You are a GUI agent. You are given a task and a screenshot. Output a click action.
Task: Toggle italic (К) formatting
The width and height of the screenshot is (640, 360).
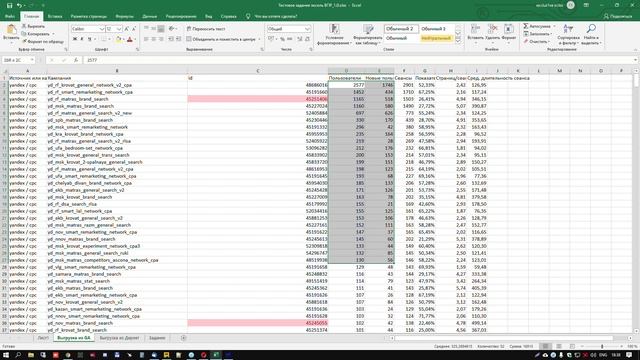point(82,39)
